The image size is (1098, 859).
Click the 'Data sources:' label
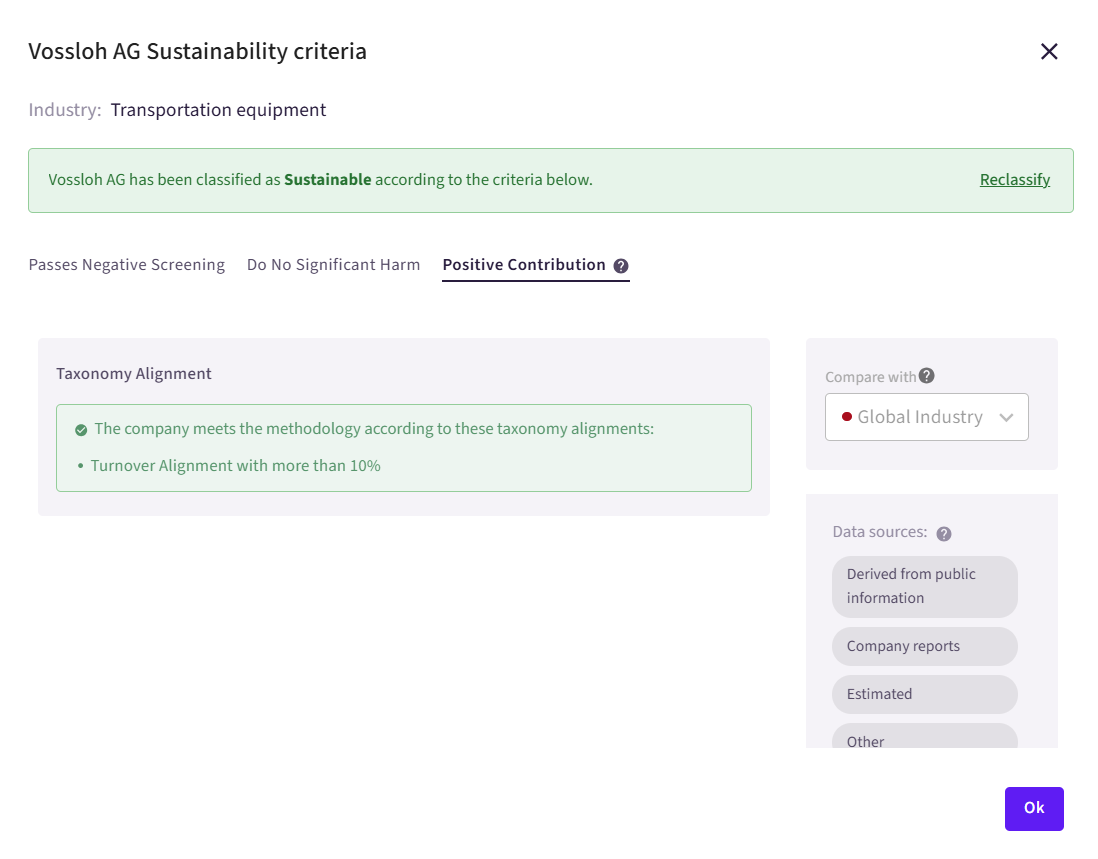click(x=880, y=532)
